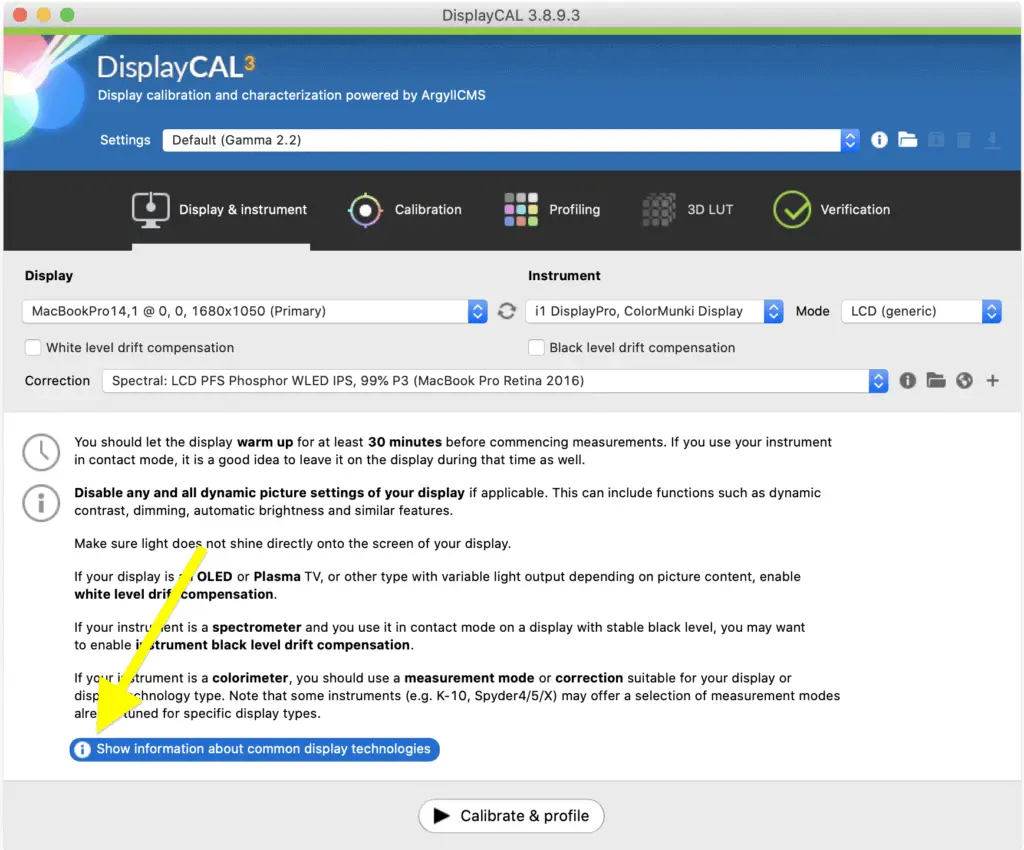The height and width of the screenshot is (850, 1024).
Task: Click the Verification checkmark icon
Action: (x=792, y=210)
